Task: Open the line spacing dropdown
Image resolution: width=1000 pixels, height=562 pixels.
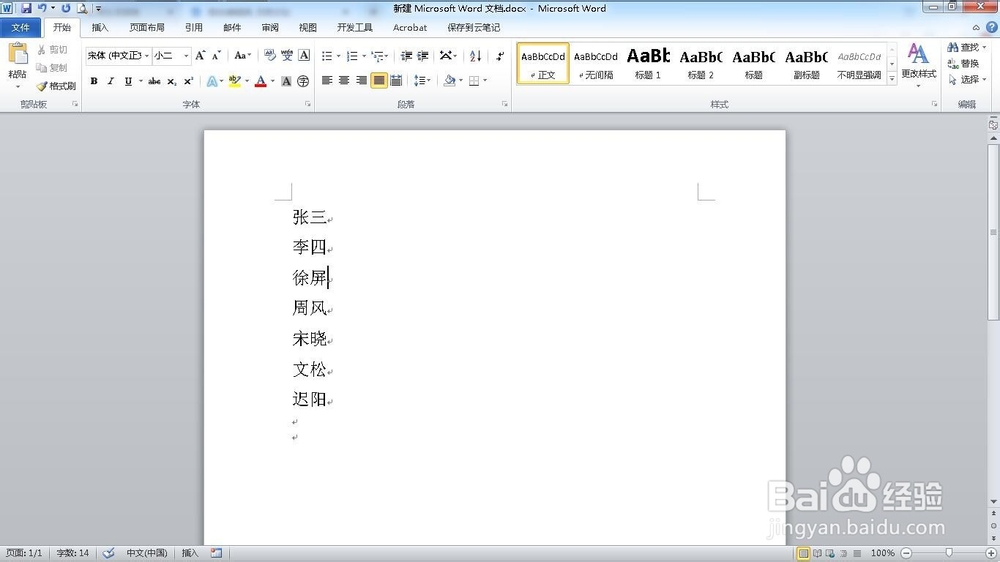Action: 422,80
